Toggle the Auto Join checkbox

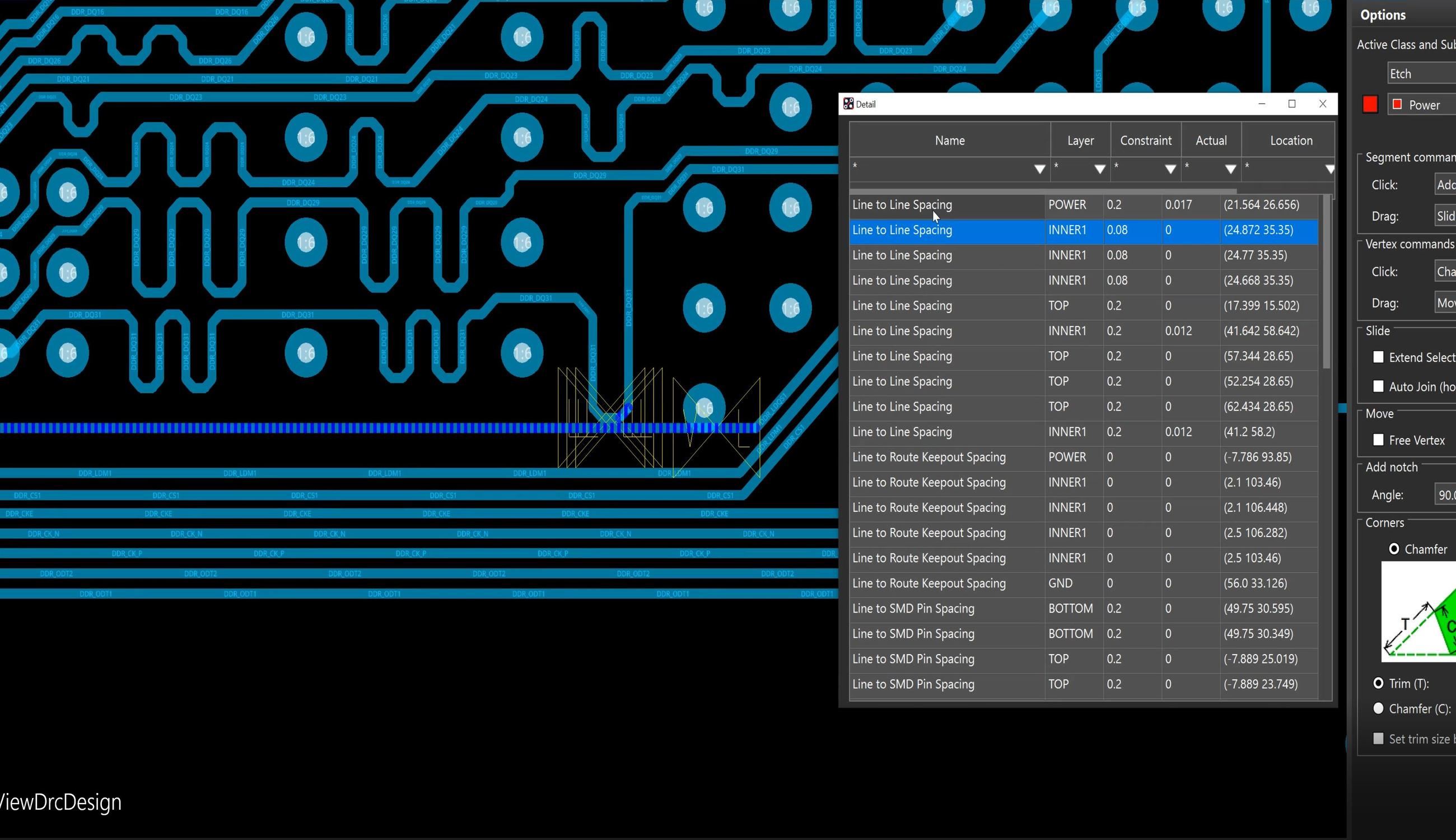point(1378,386)
